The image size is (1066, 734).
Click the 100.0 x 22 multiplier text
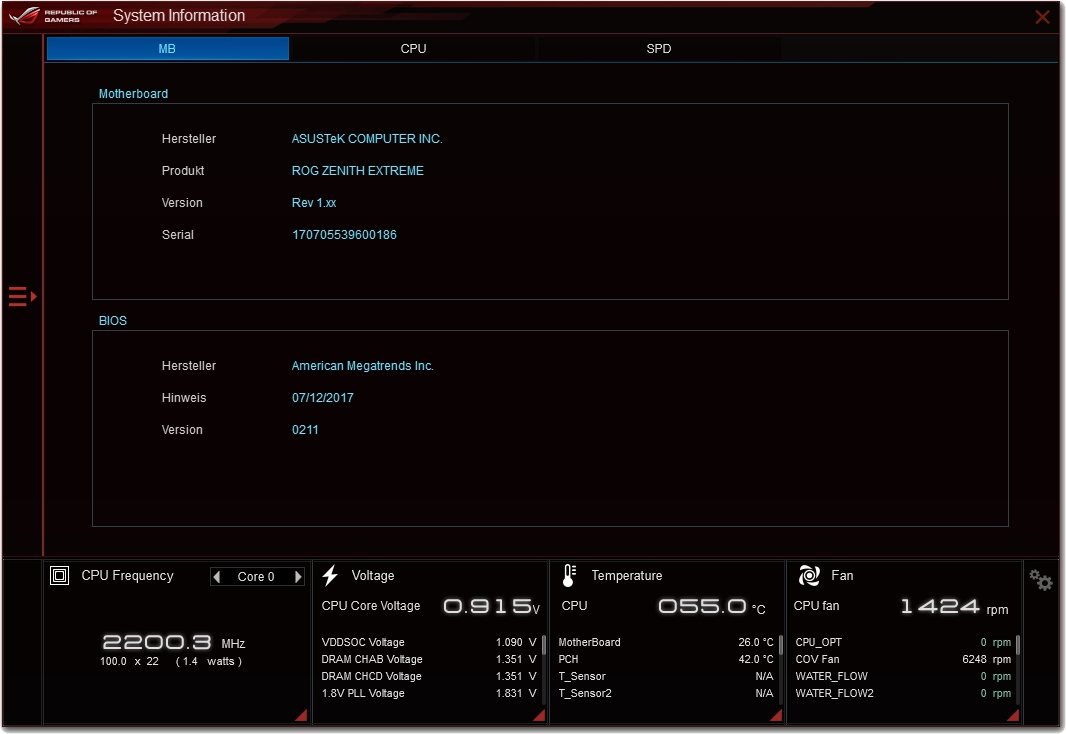[129, 661]
